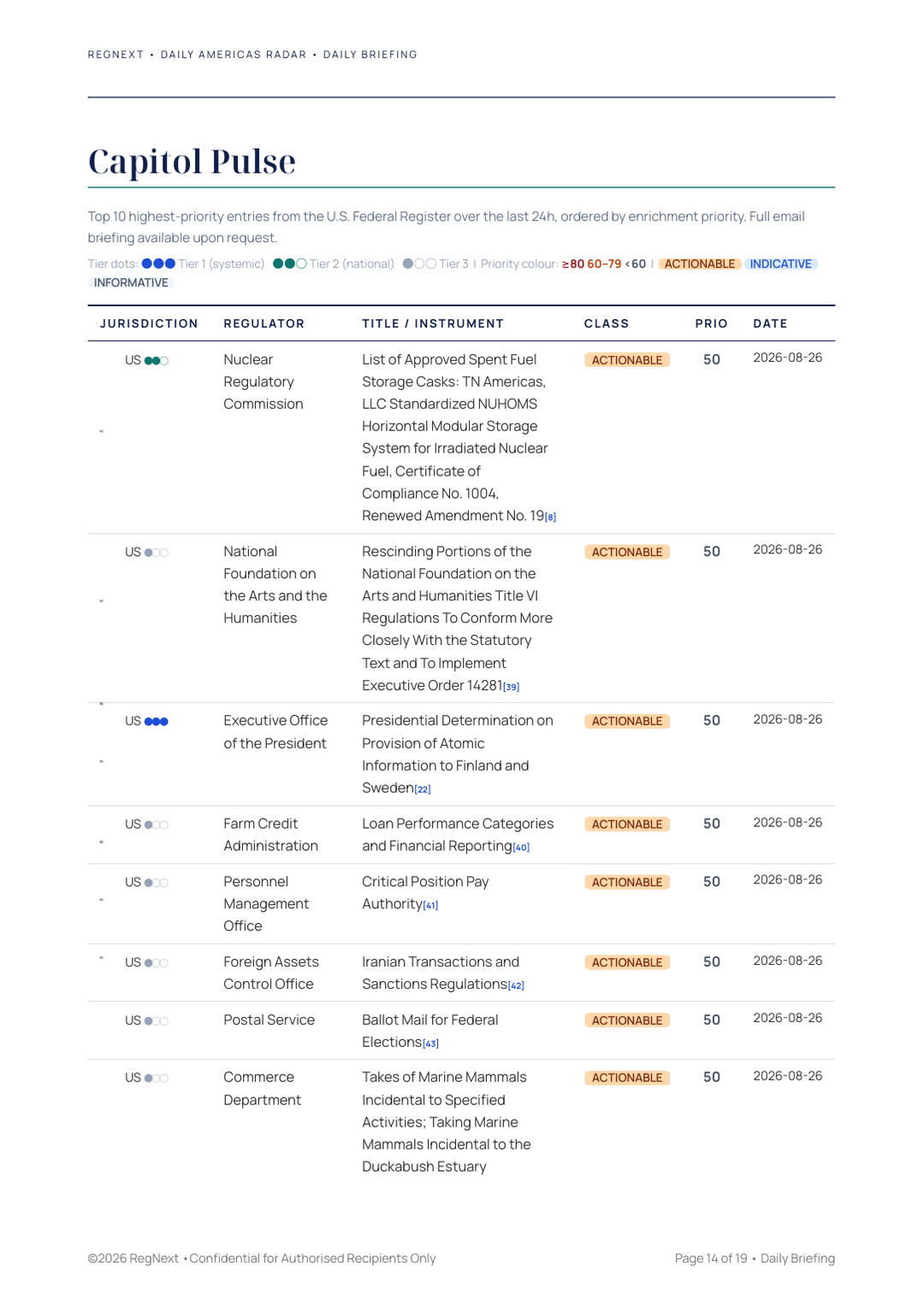Click priority 50 in Postal Service row

[712, 1020]
